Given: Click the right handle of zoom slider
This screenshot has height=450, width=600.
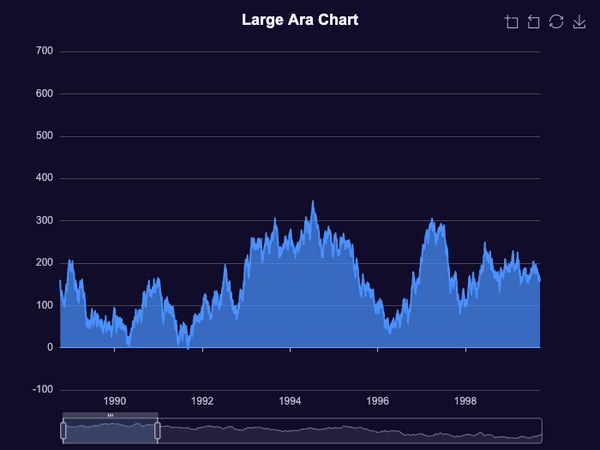Looking at the screenshot, I should (x=157, y=431).
